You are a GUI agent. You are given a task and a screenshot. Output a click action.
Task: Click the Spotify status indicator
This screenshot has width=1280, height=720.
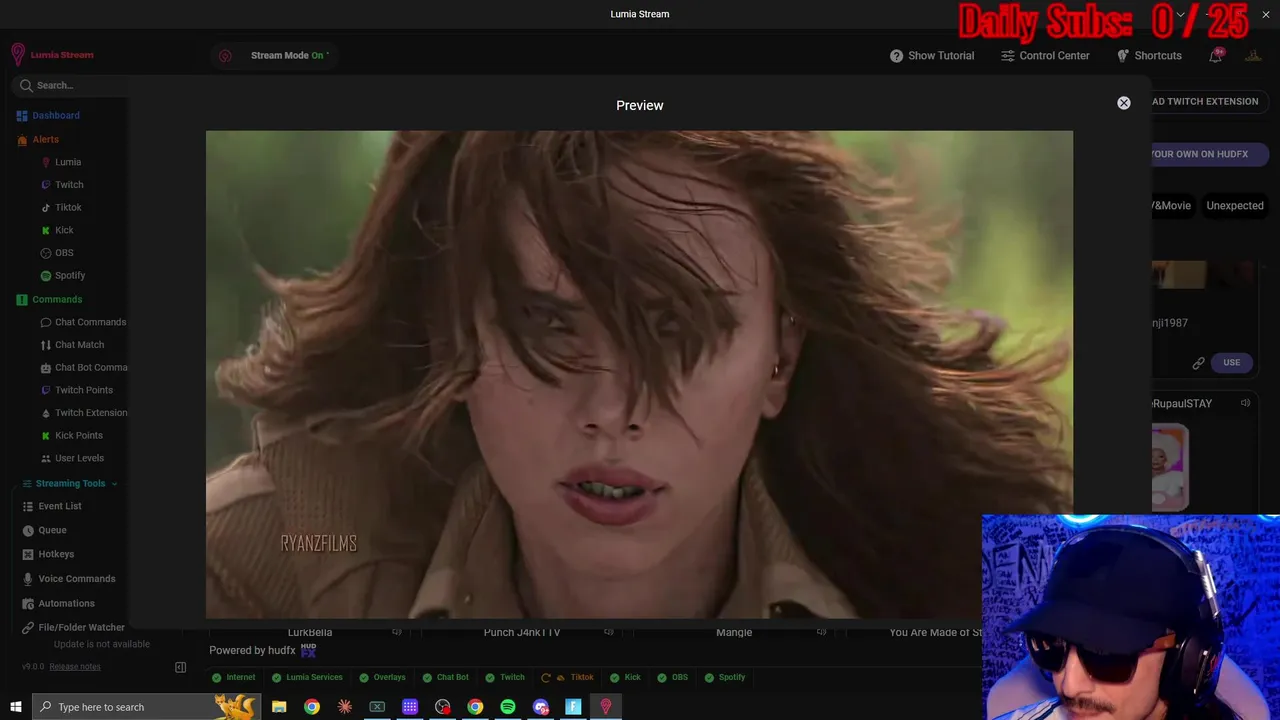pos(725,677)
